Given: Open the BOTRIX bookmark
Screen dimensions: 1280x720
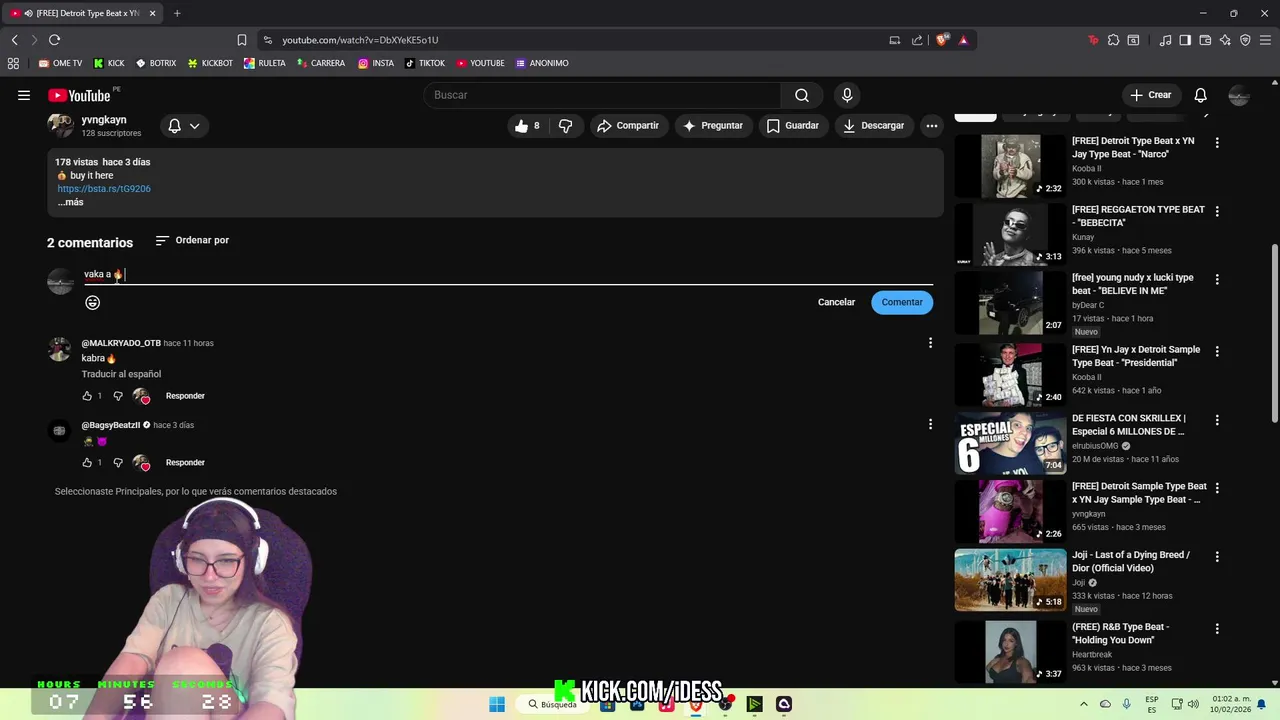Looking at the screenshot, I should coord(156,63).
